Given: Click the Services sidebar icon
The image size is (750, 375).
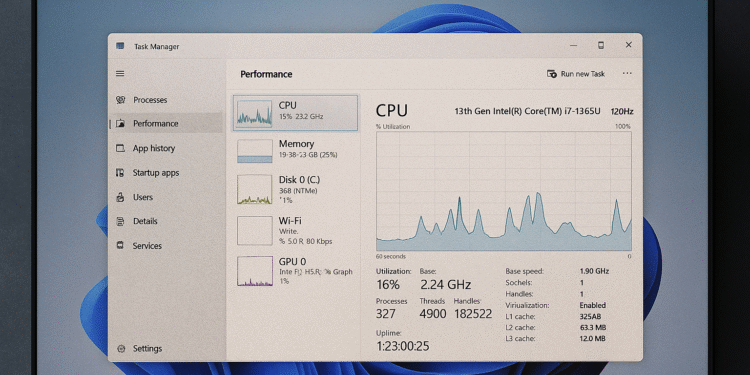Looking at the screenshot, I should pyautogui.click(x=121, y=245).
